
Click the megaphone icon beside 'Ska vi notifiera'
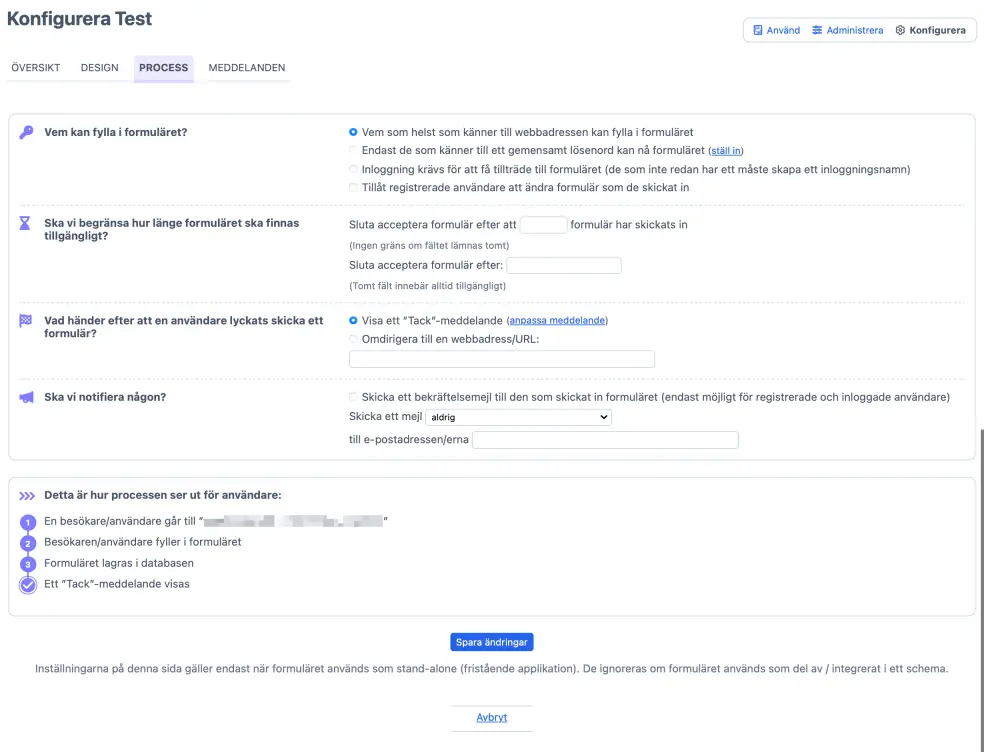click(26, 397)
